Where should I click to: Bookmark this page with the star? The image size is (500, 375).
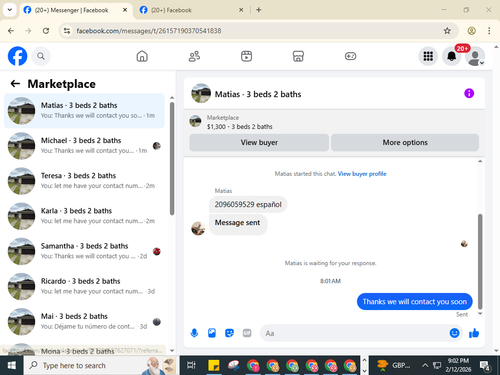[447, 31]
